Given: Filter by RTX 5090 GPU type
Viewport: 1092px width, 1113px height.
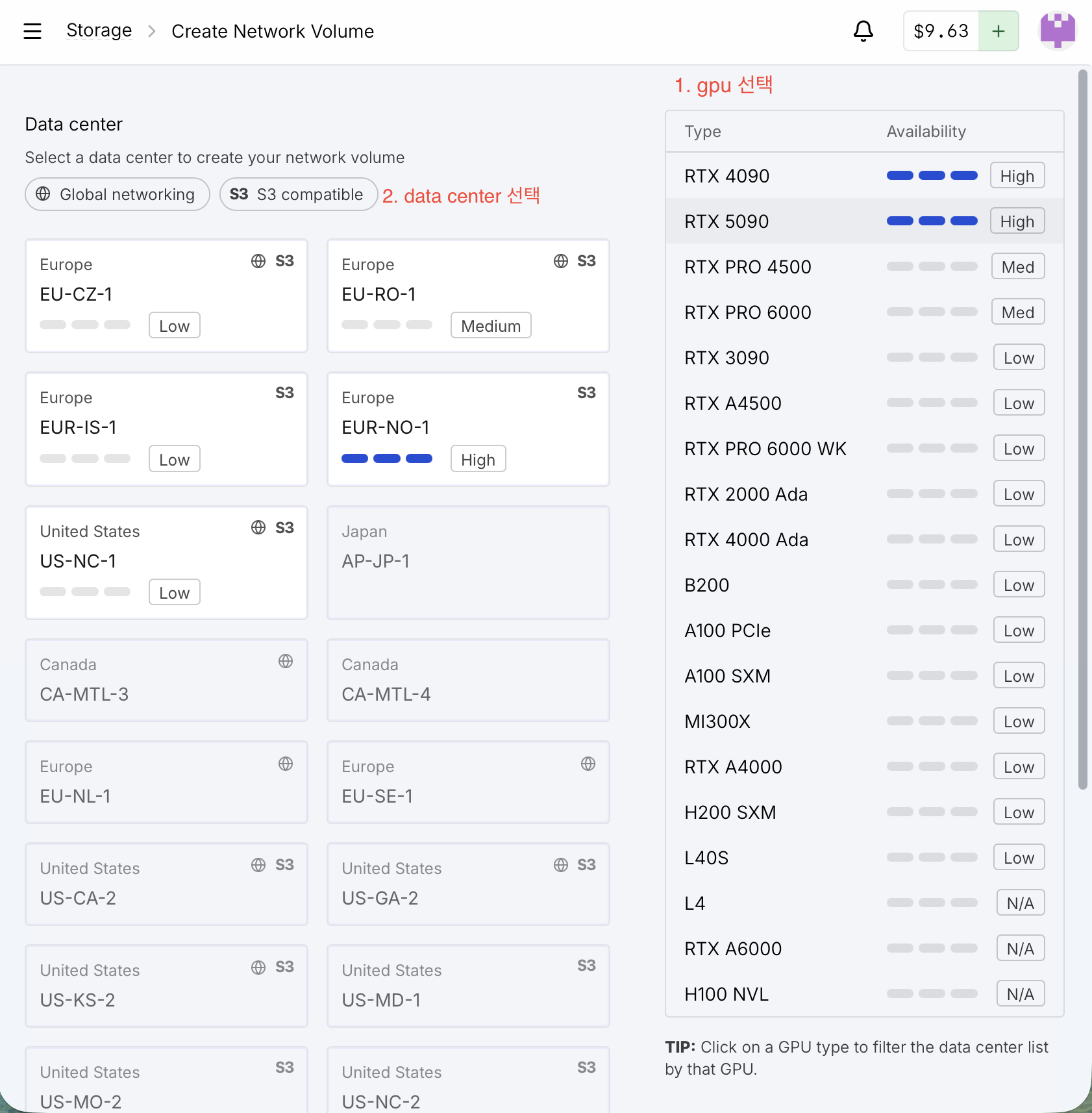Looking at the screenshot, I should pyautogui.click(x=865, y=221).
